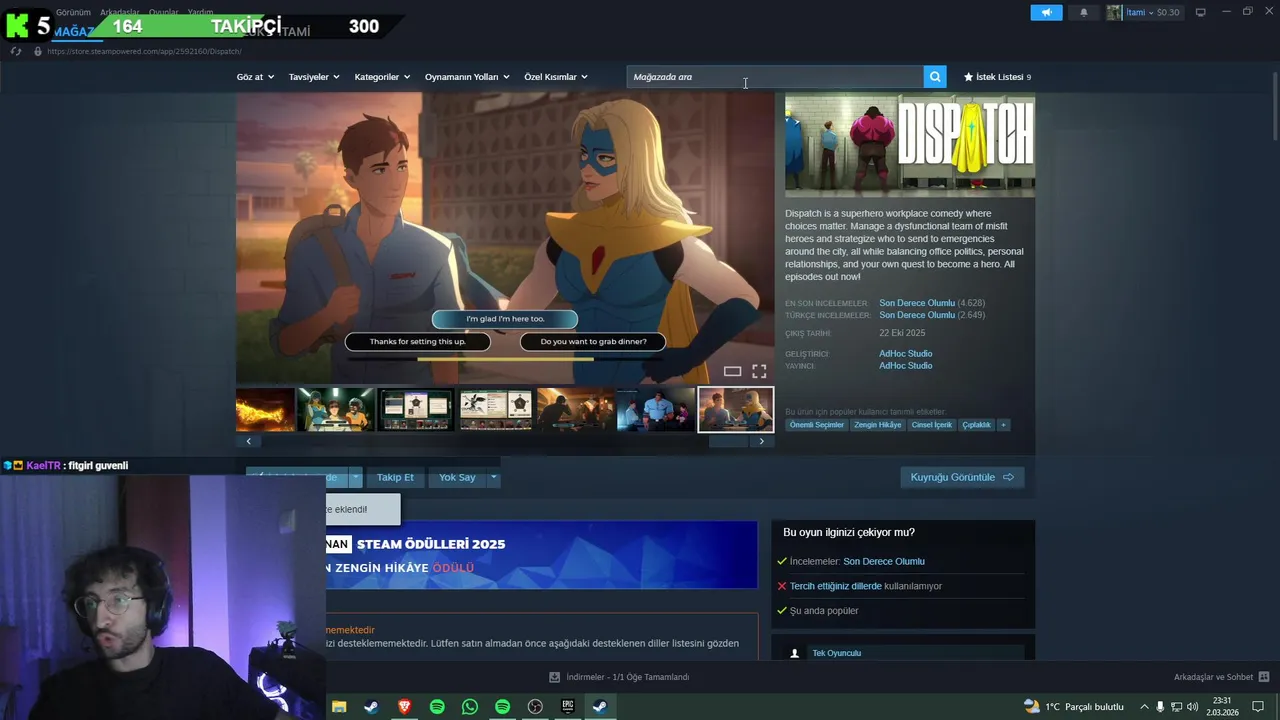
Task: Open the Görünüm menu
Action: point(73,12)
